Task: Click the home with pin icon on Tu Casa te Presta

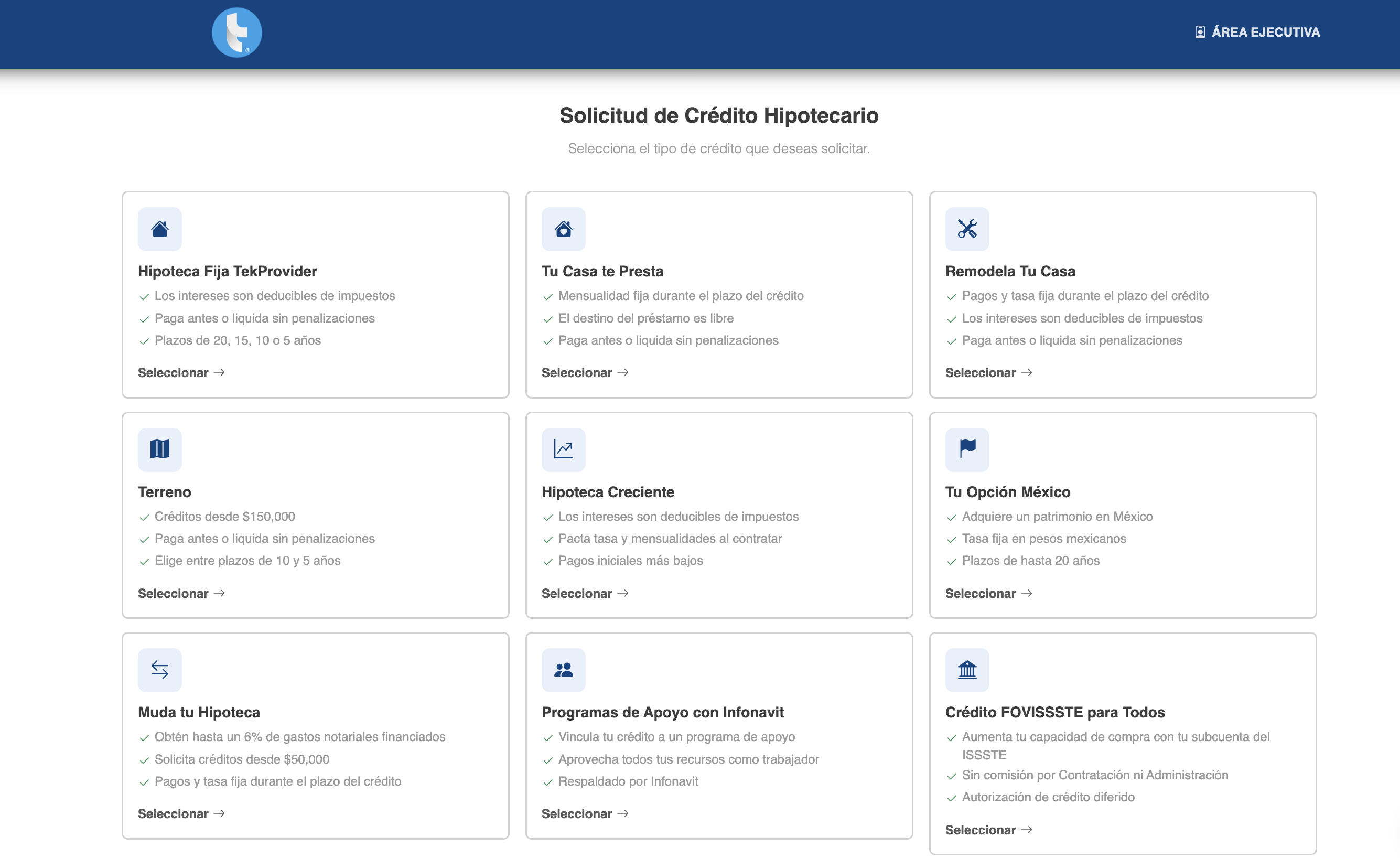Action: [564, 229]
